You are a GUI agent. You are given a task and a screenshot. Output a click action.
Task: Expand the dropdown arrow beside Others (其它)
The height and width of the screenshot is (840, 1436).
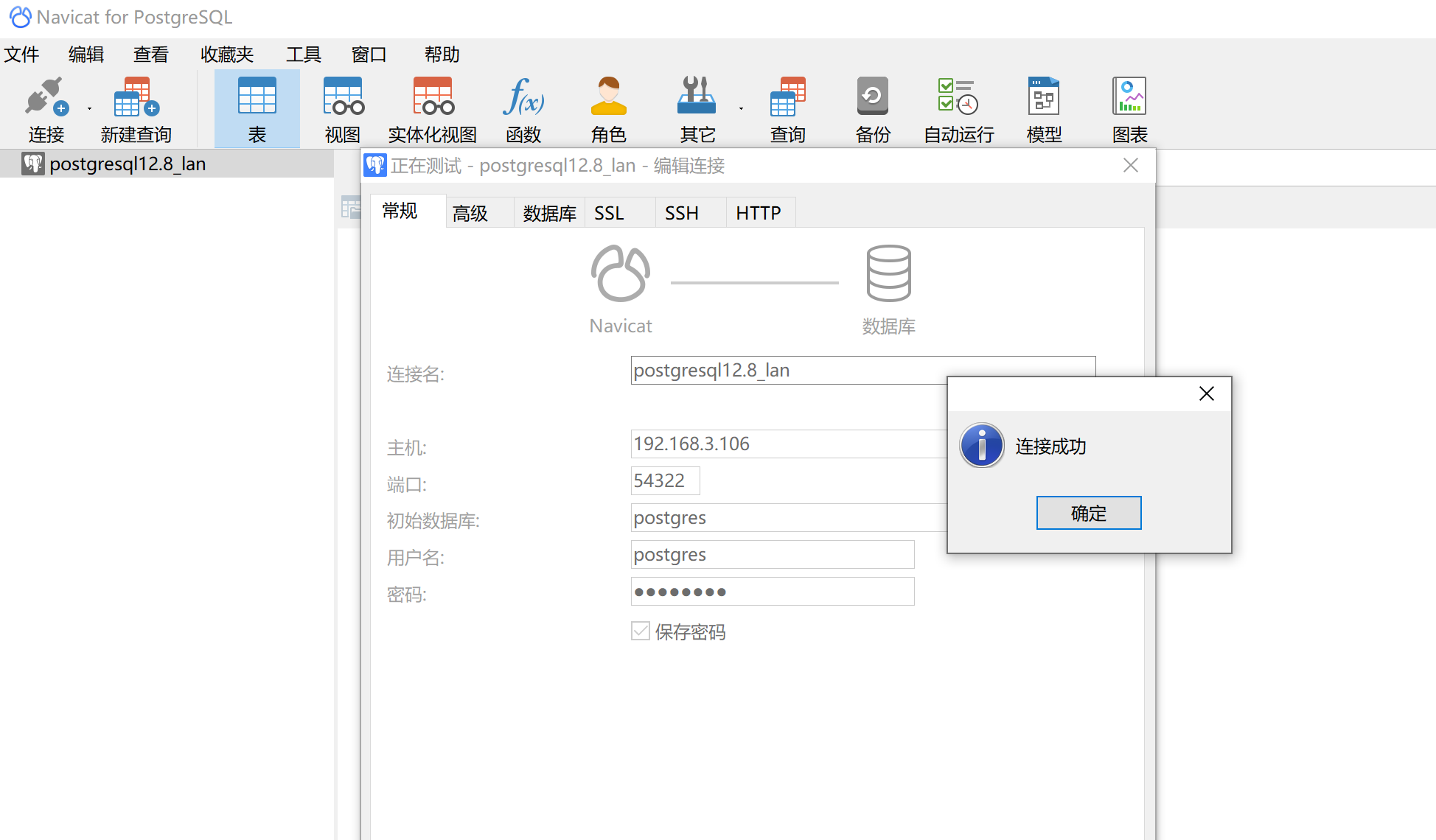pos(741,109)
